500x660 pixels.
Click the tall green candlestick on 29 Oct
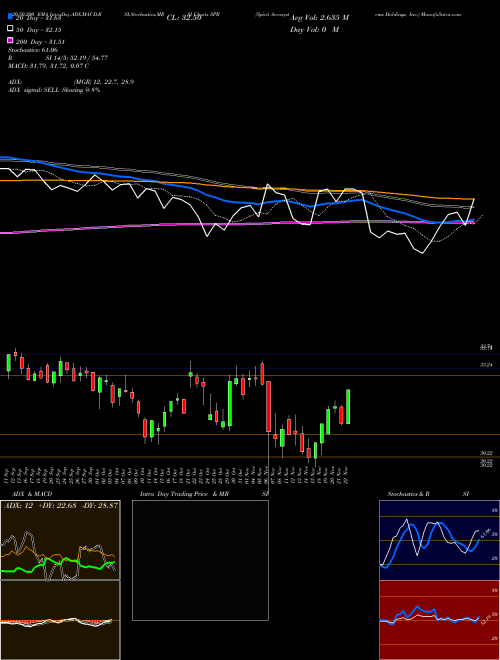point(230,404)
